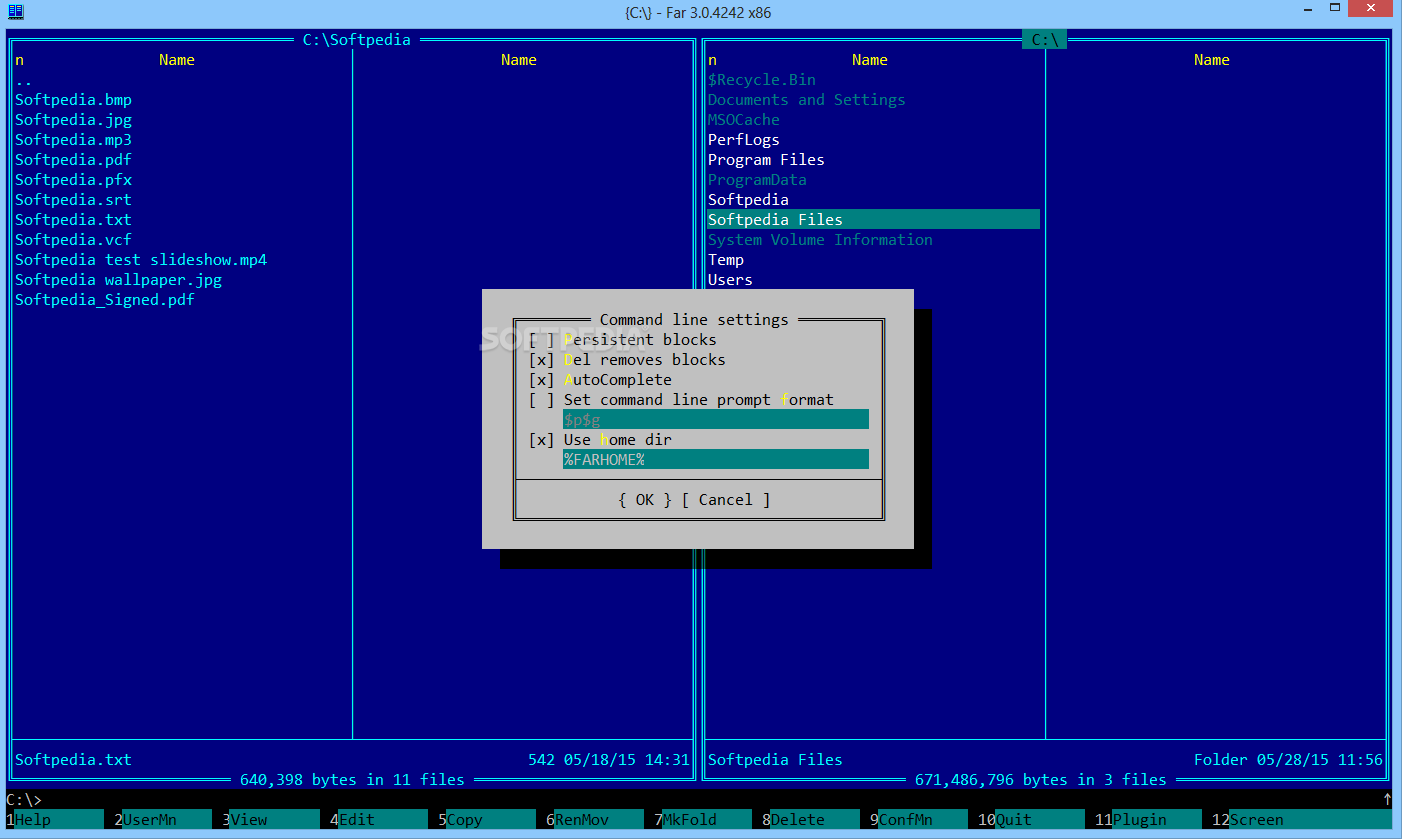The image size is (1402, 839).
Task: Confirm the dialog with OK
Action: point(645,500)
